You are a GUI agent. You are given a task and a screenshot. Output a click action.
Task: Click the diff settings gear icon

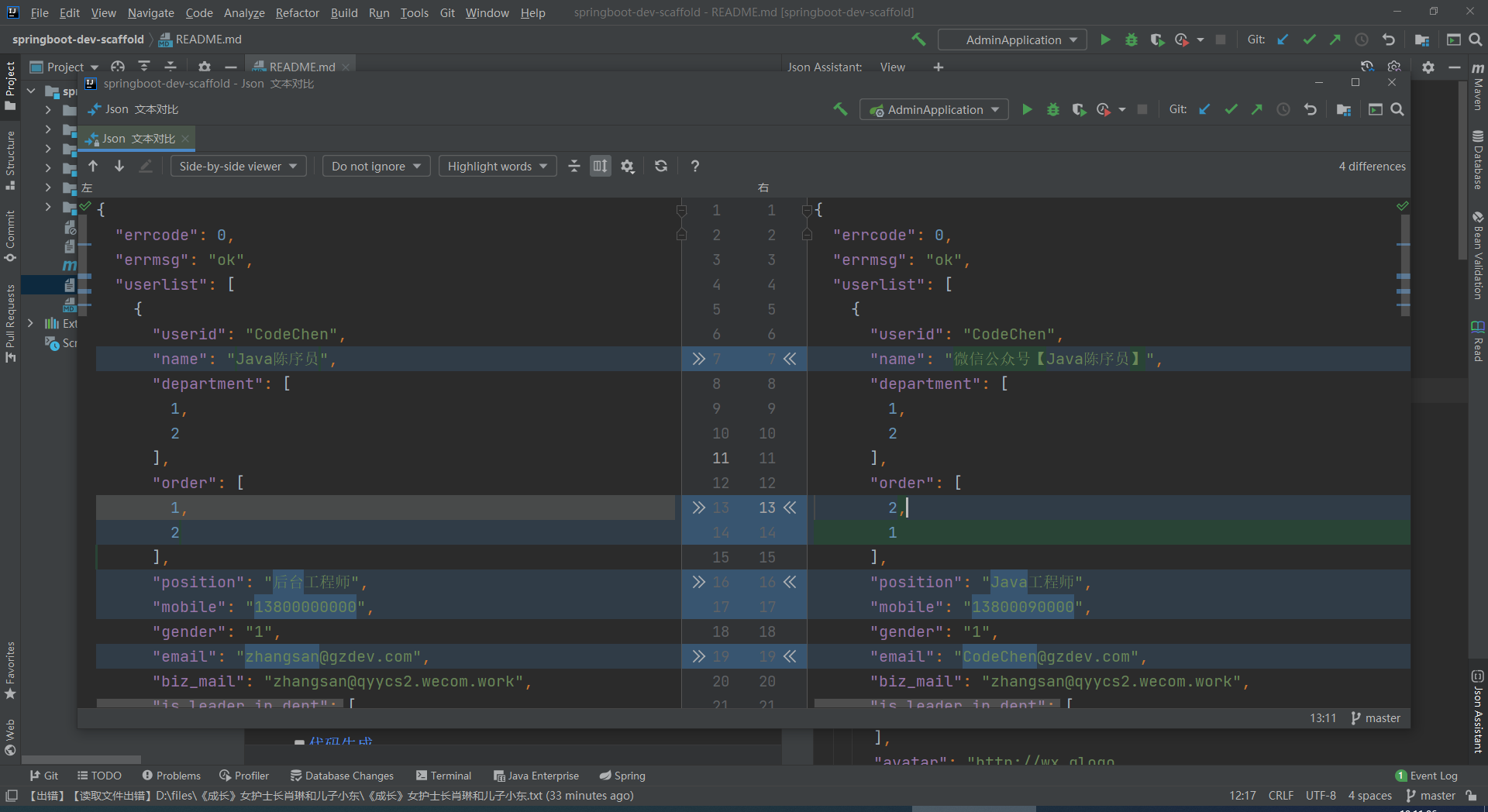[628, 166]
